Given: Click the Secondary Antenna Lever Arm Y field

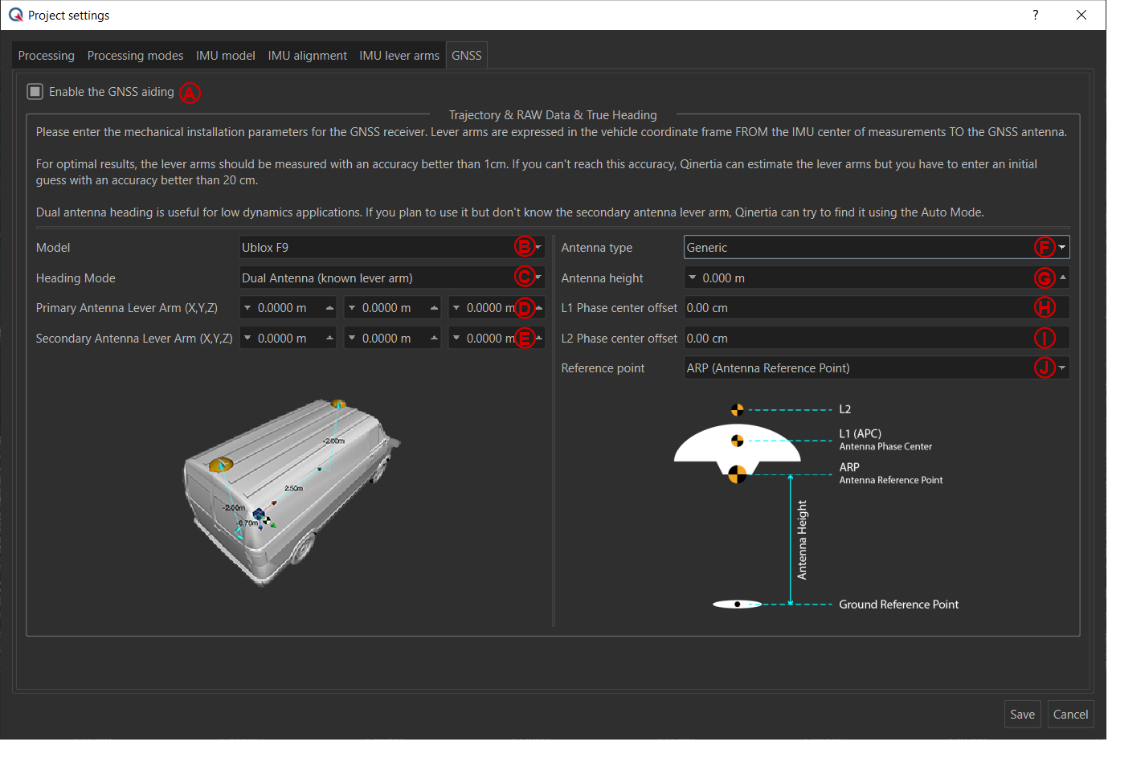Looking at the screenshot, I should [393, 338].
